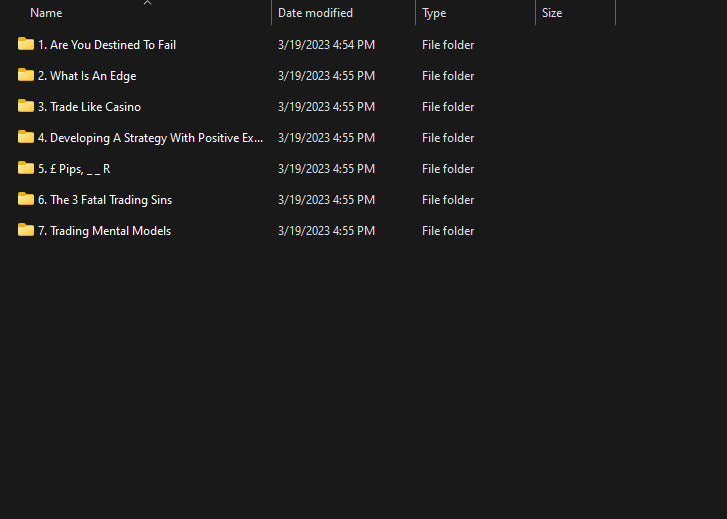The height and width of the screenshot is (519, 727).
Task: Click the date modified for Trading Mental Models
Action: (326, 231)
